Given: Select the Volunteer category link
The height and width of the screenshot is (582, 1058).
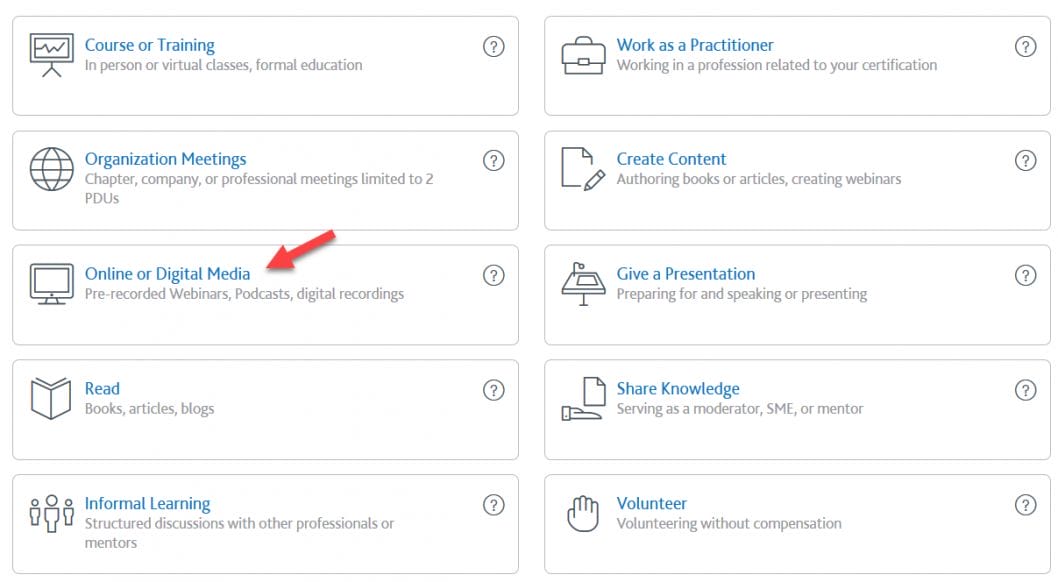Looking at the screenshot, I should (651, 503).
